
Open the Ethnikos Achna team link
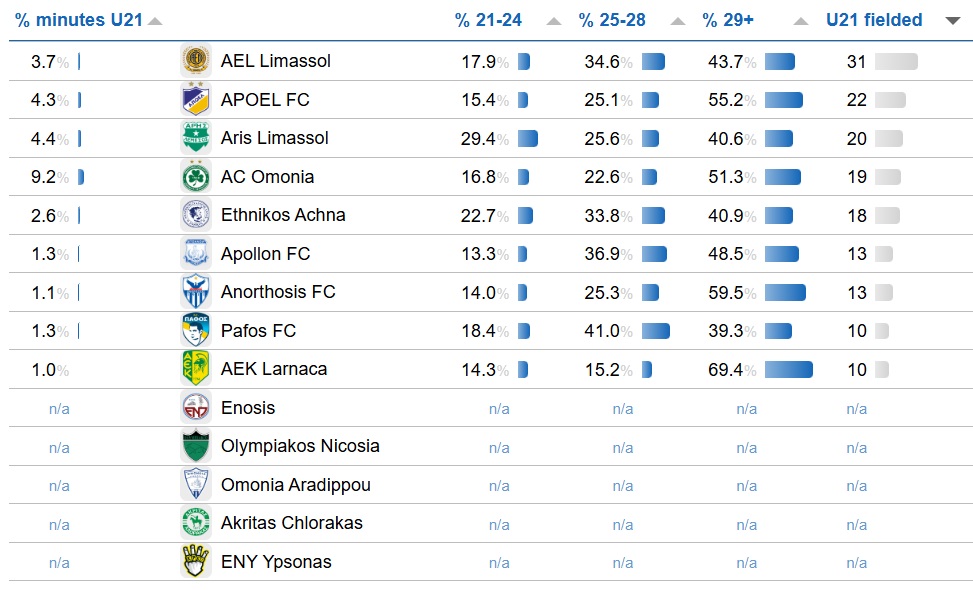pyautogui.click(x=283, y=215)
